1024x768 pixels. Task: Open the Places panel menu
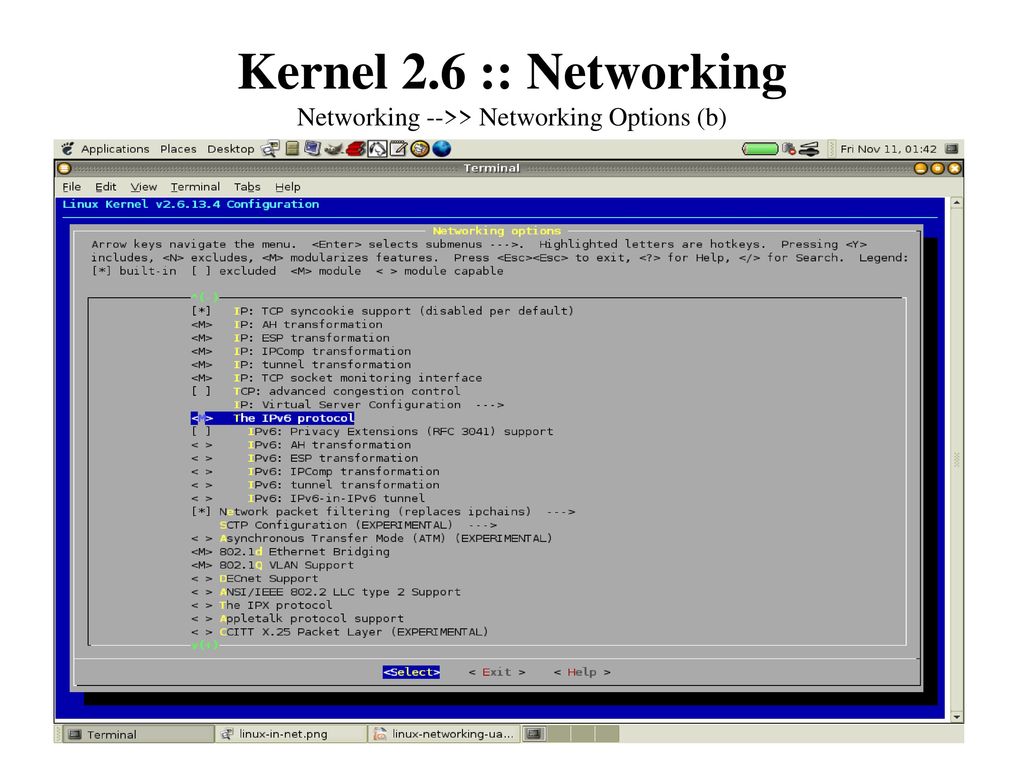tap(178, 149)
